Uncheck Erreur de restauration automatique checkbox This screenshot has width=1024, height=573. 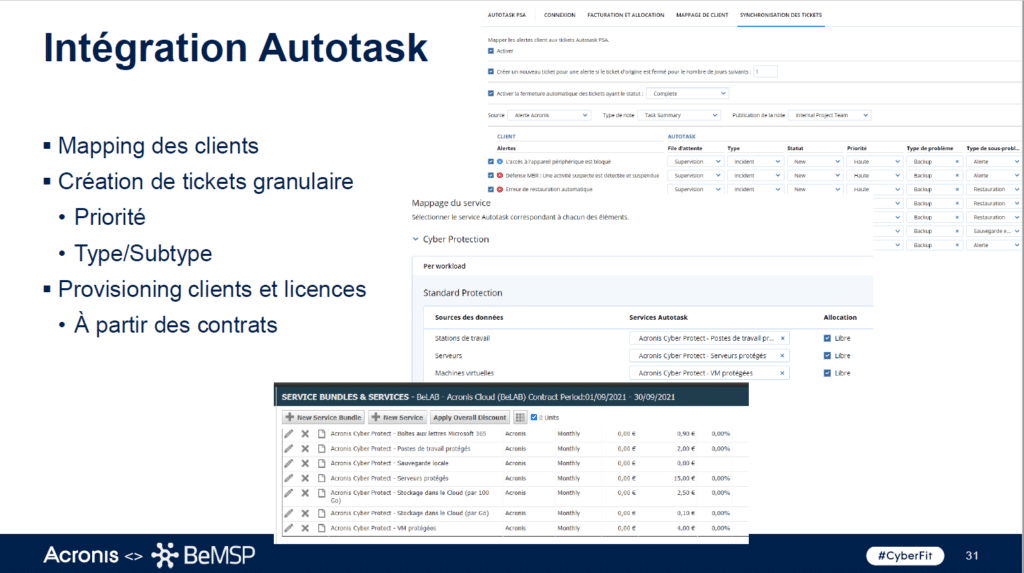pyautogui.click(x=491, y=189)
